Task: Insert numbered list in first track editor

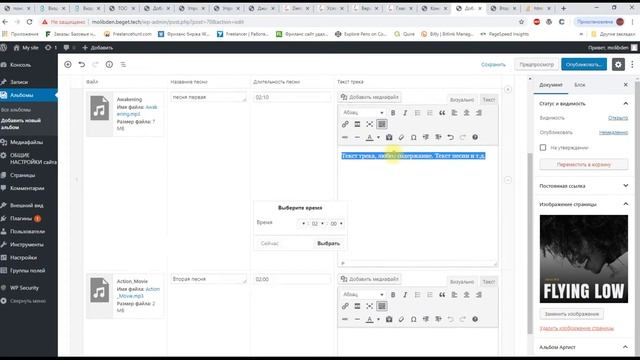Action: coord(429,113)
